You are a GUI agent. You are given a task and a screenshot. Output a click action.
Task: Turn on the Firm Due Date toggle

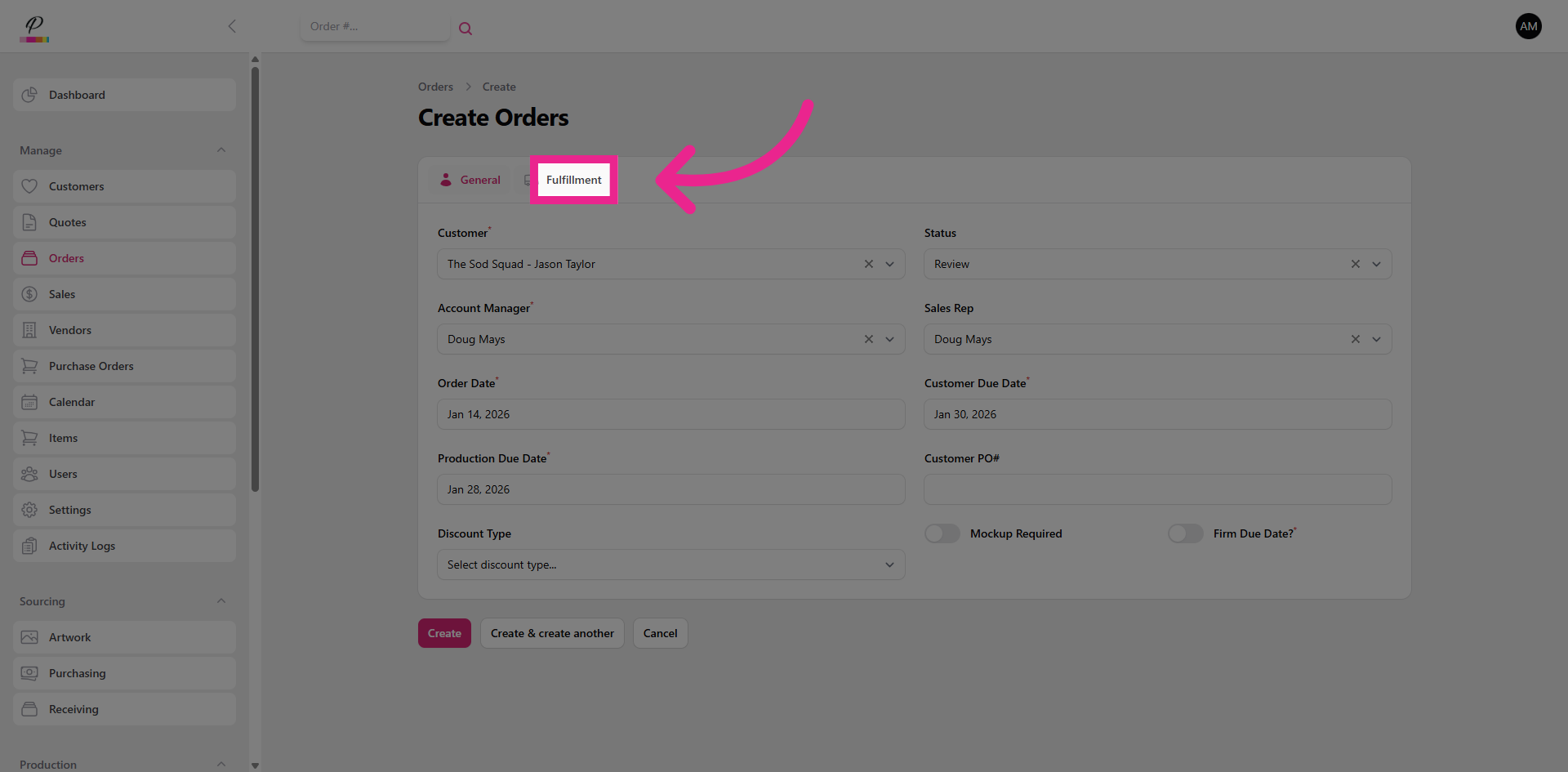click(x=1185, y=533)
